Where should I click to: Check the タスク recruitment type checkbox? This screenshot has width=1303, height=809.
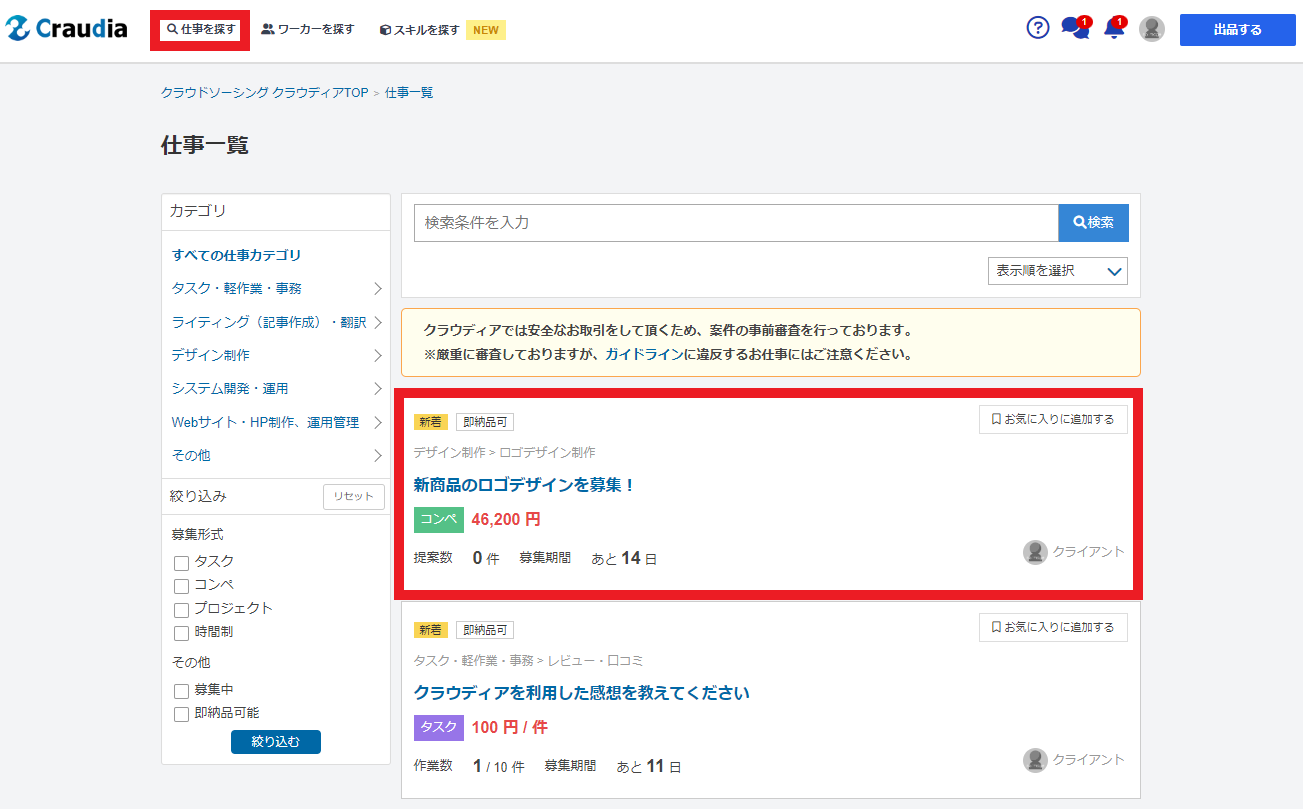(x=182, y=563)
